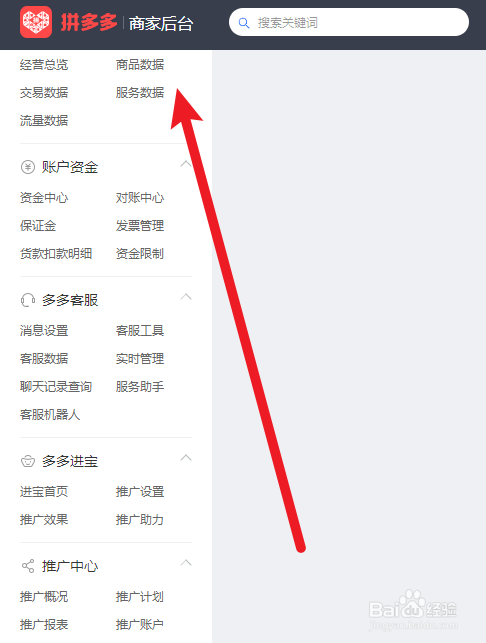Image resolution: width=486 pixels, height=643 pixels.
Task: Open the 经营总览 menu item
Action: click(x=44, y=65)
